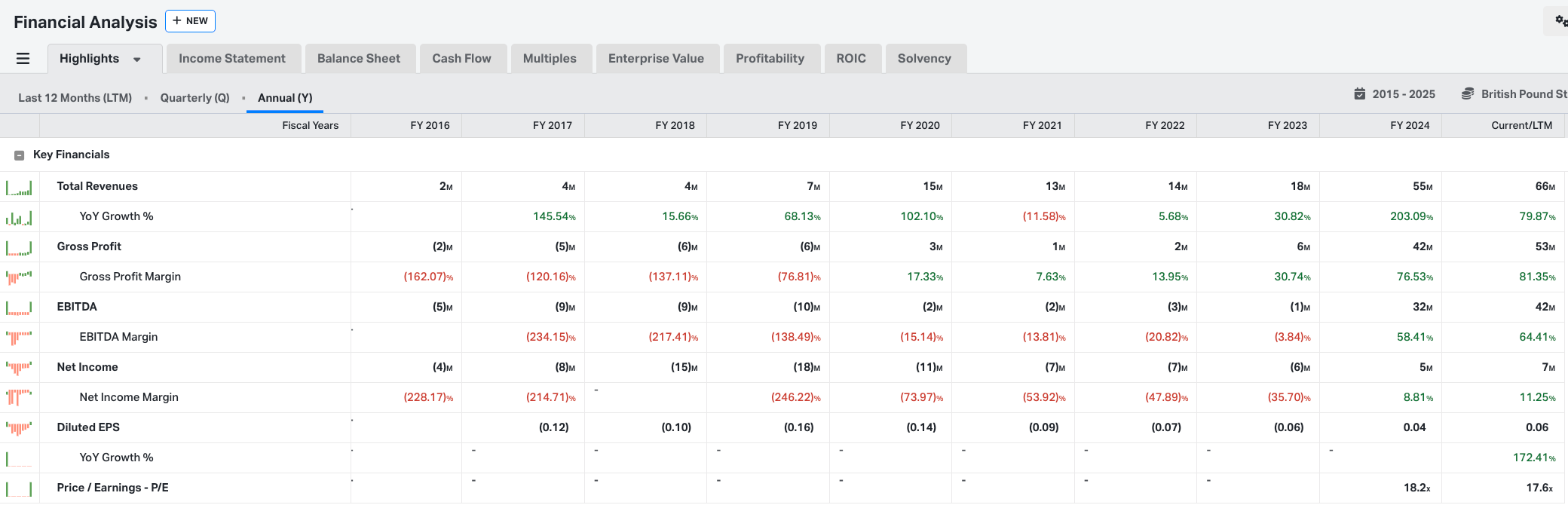Screen dimensions: 1568x505
Task: Open settings gears icon at top right
Action: pyautogui.click(x=1561, y=21)
